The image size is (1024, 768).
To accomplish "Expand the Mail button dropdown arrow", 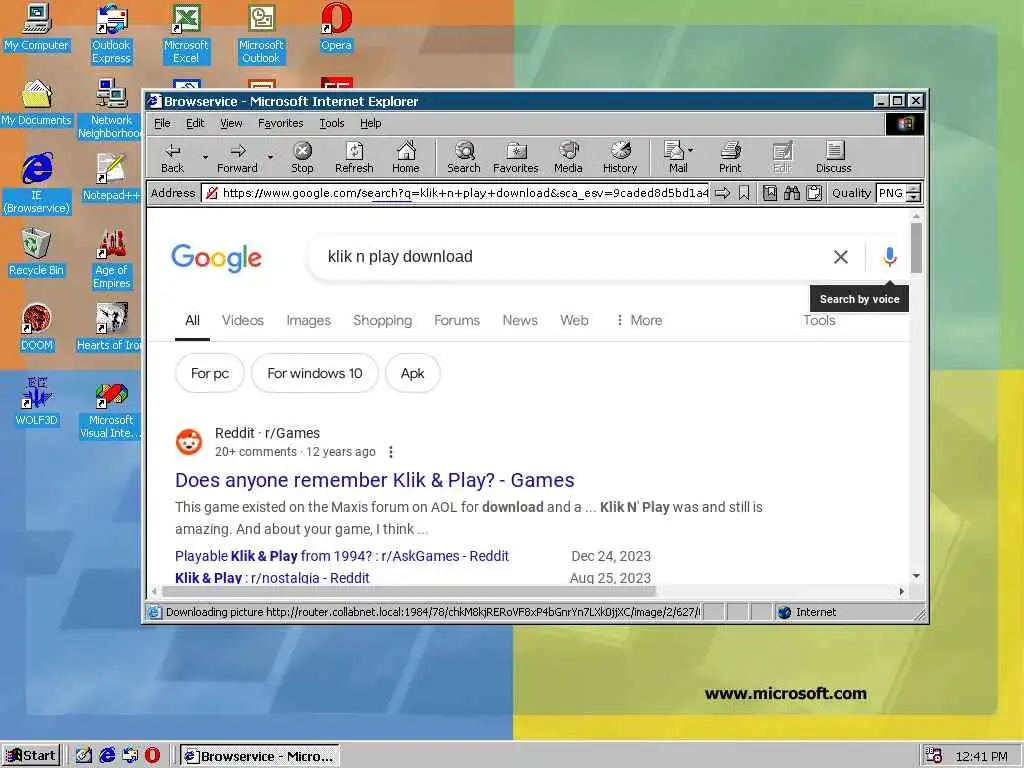I will [691, 150].
